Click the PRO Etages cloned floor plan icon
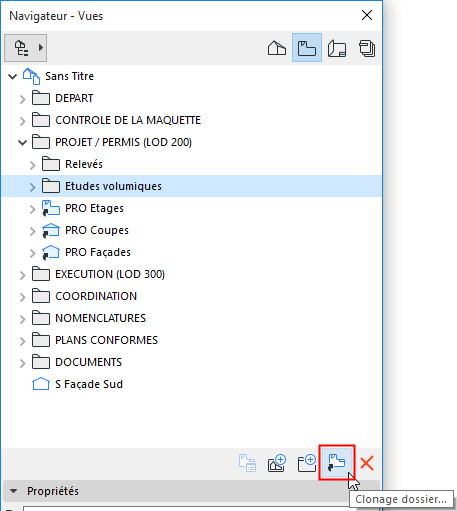Screen dimensions: 457x511 click(x=51, y=208)
